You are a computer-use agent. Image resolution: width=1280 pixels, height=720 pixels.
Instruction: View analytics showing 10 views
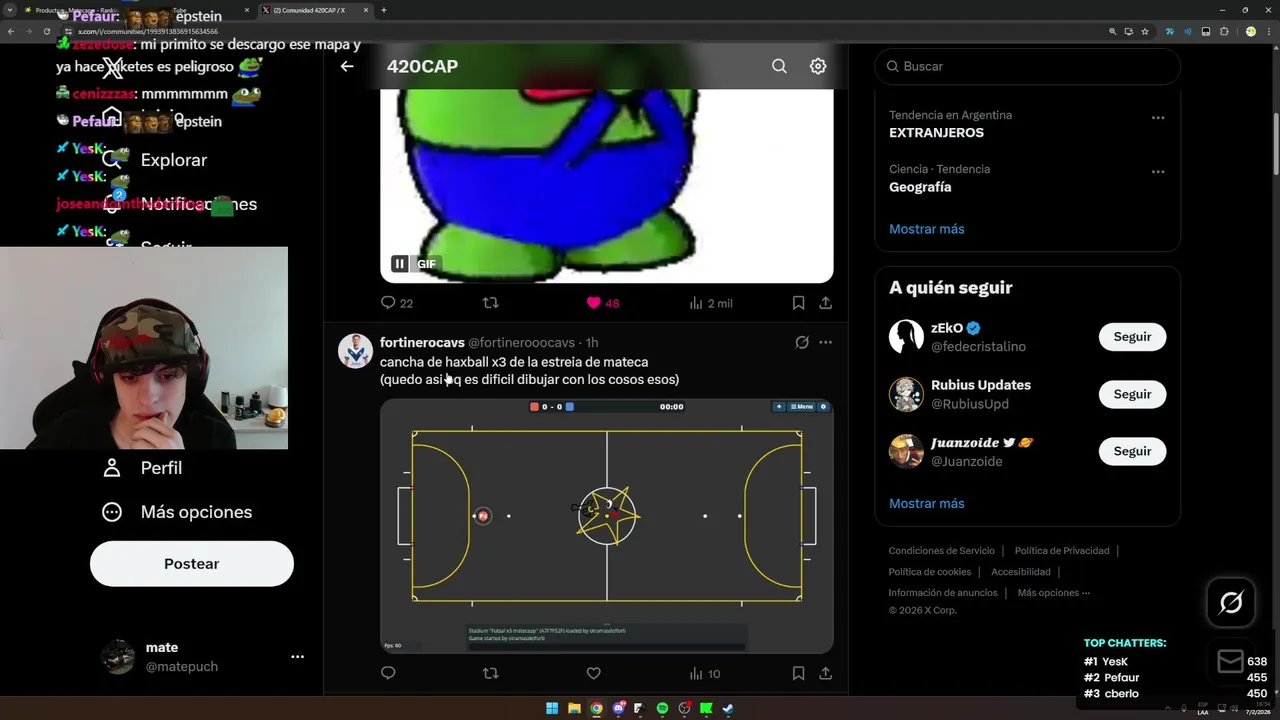tap(705, 674)
